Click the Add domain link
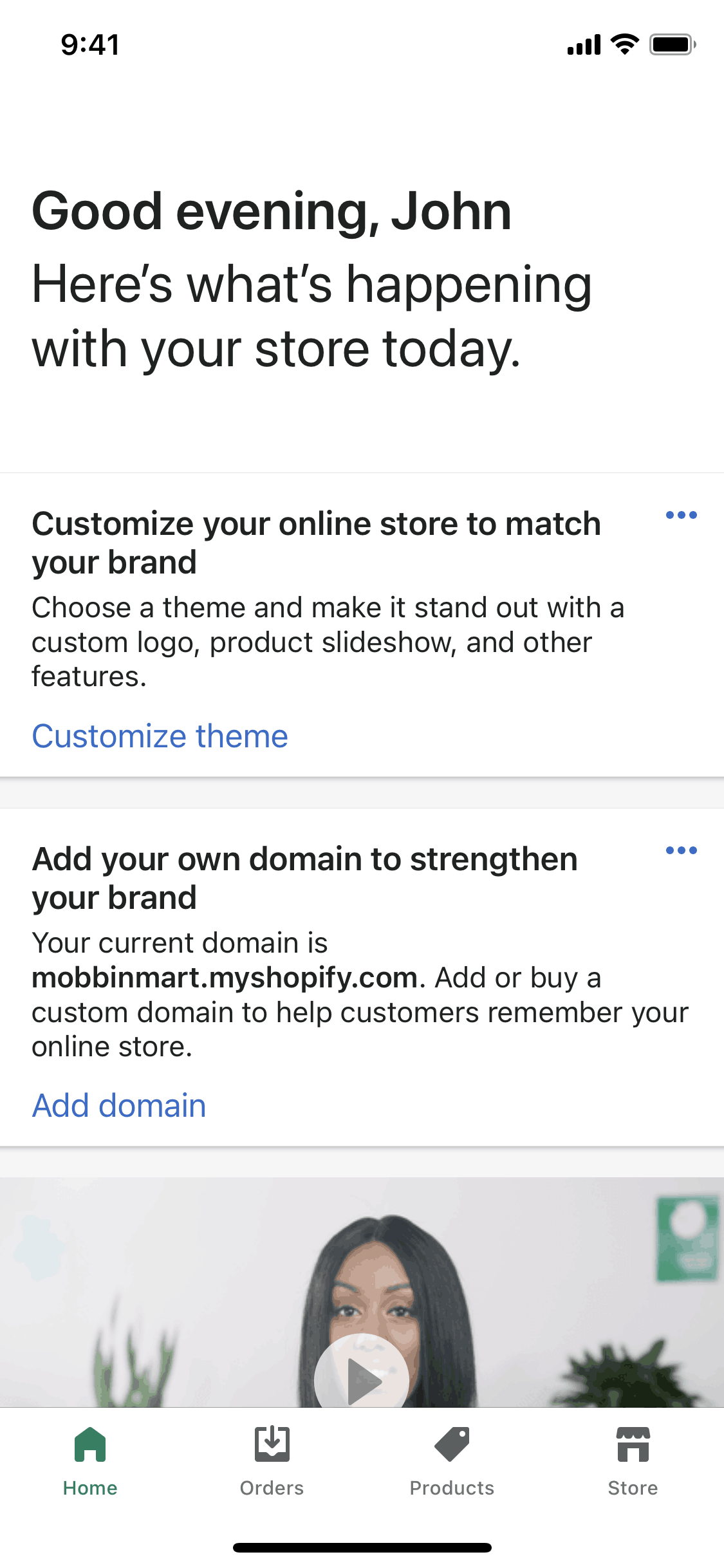The image size is (724, 1568). tap(119, 1106)
